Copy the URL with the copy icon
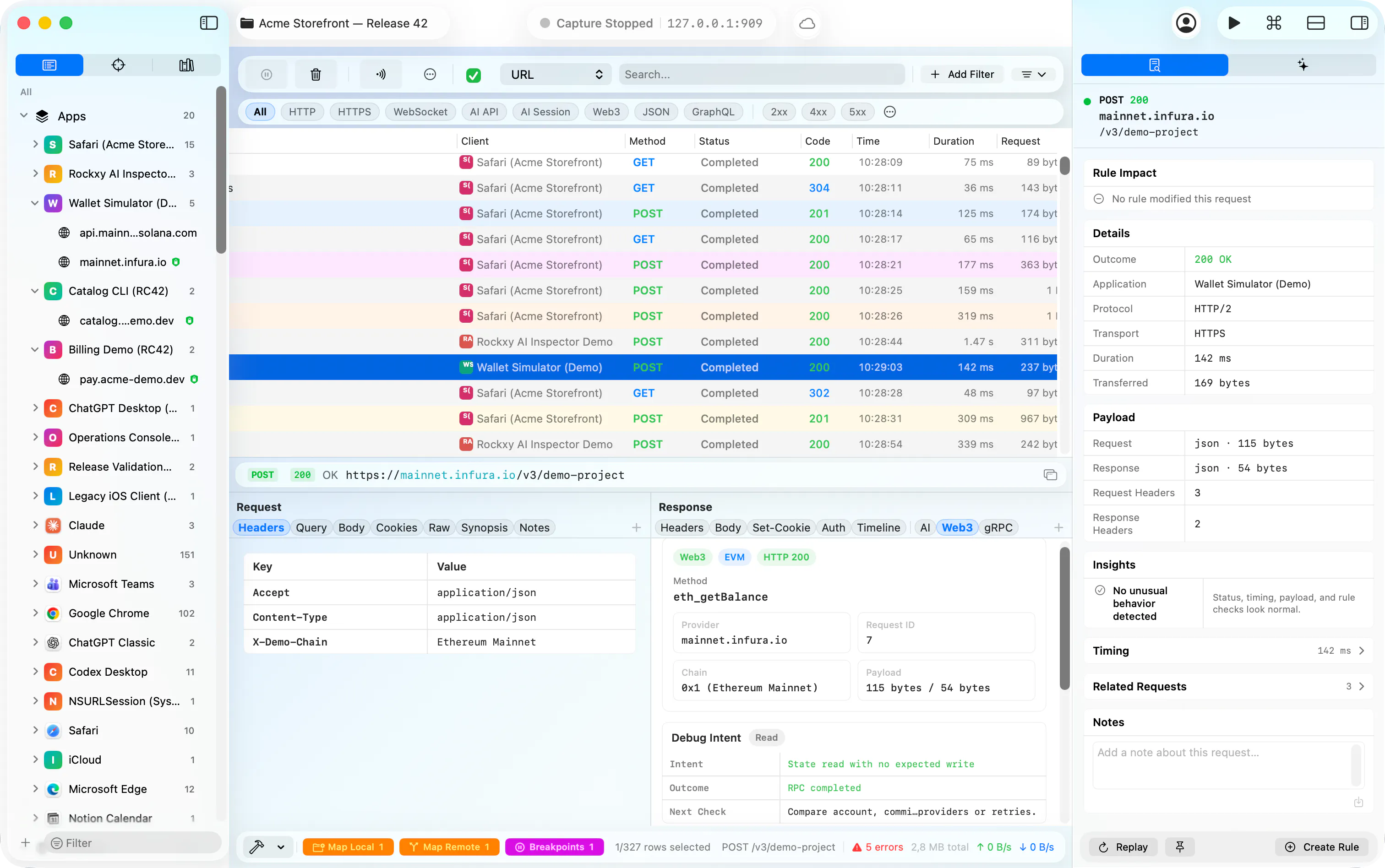The height and width of the screenshot is (868, 1385). tap(1050, 475)
